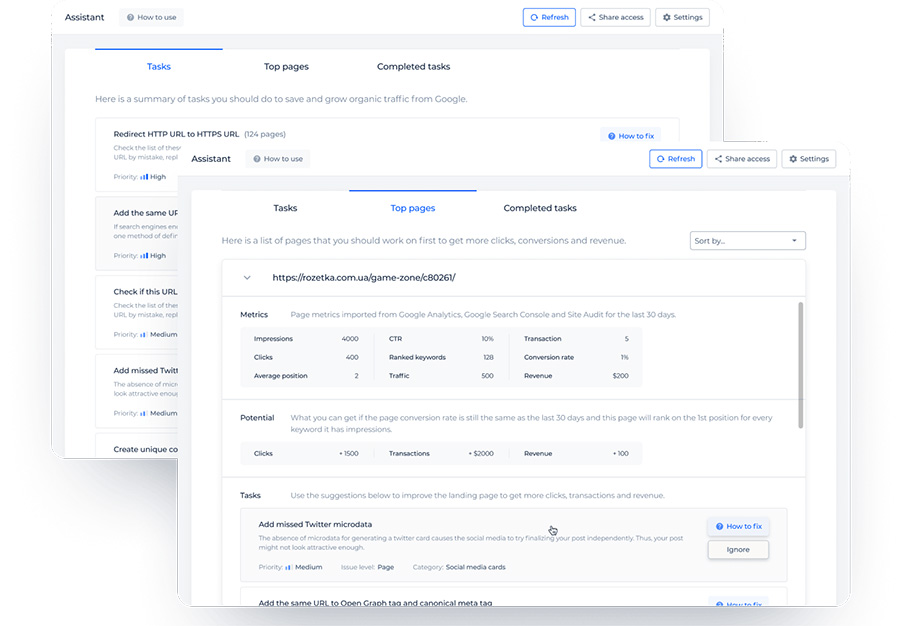Select Top pages tab in the front window
Viewport: 900px width, 626px height.
pyautogui.click(x=412, y=208)
